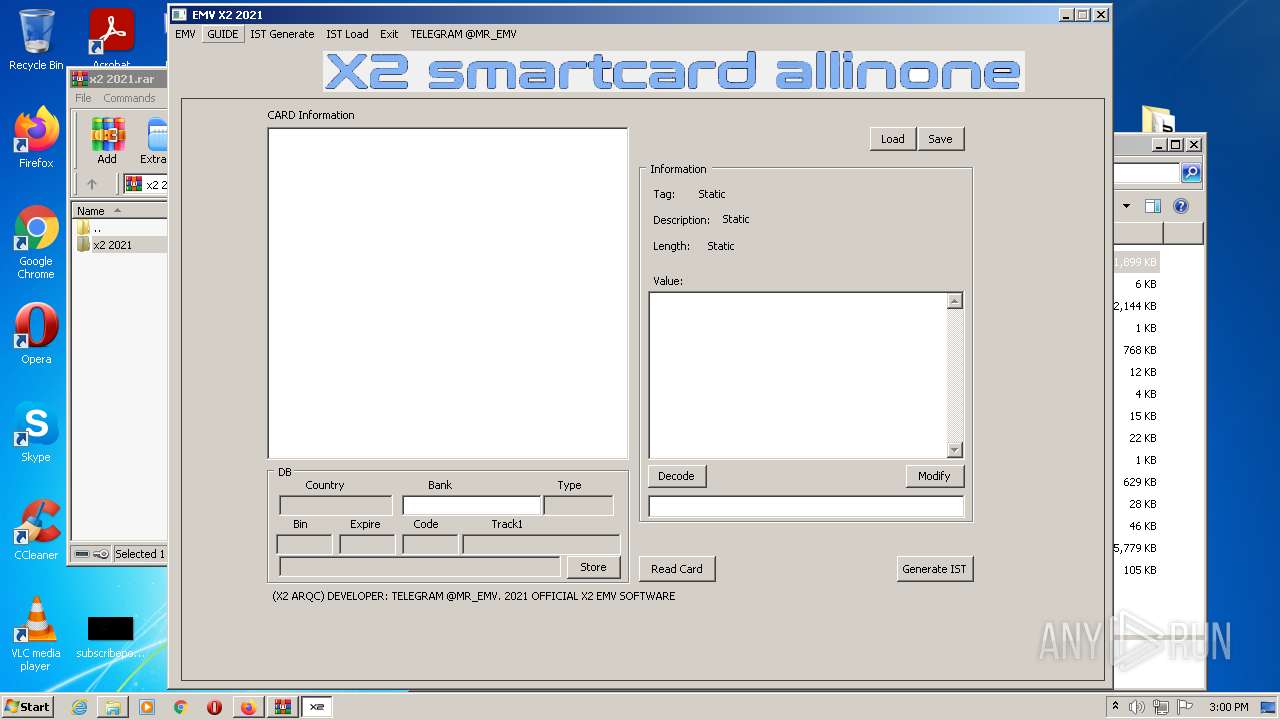Click the Read Card button
The height and width of the screenshot is (720, 1280).
click(677, 569)
